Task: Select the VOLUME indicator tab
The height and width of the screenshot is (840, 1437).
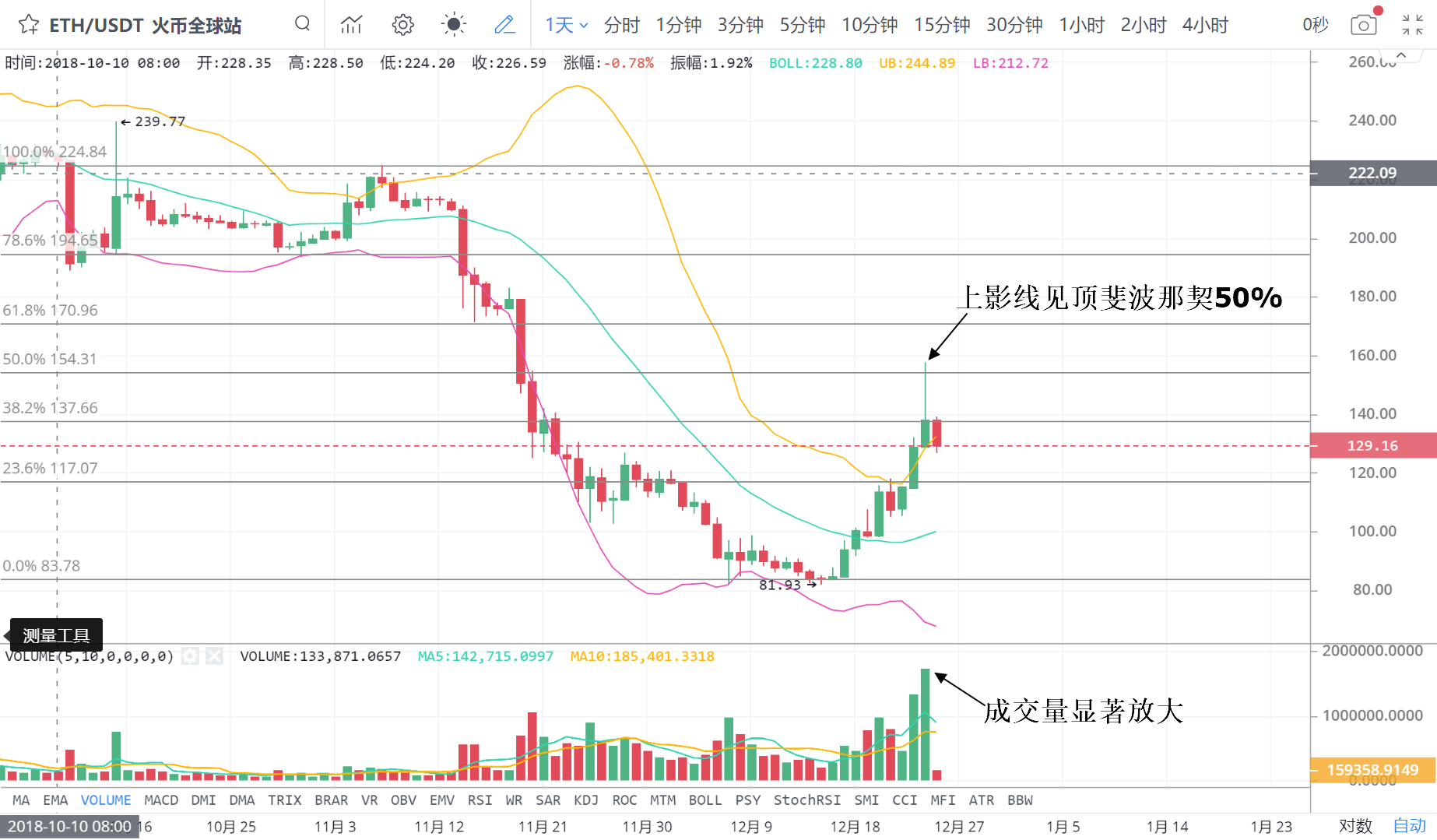Action: point(106,800)
